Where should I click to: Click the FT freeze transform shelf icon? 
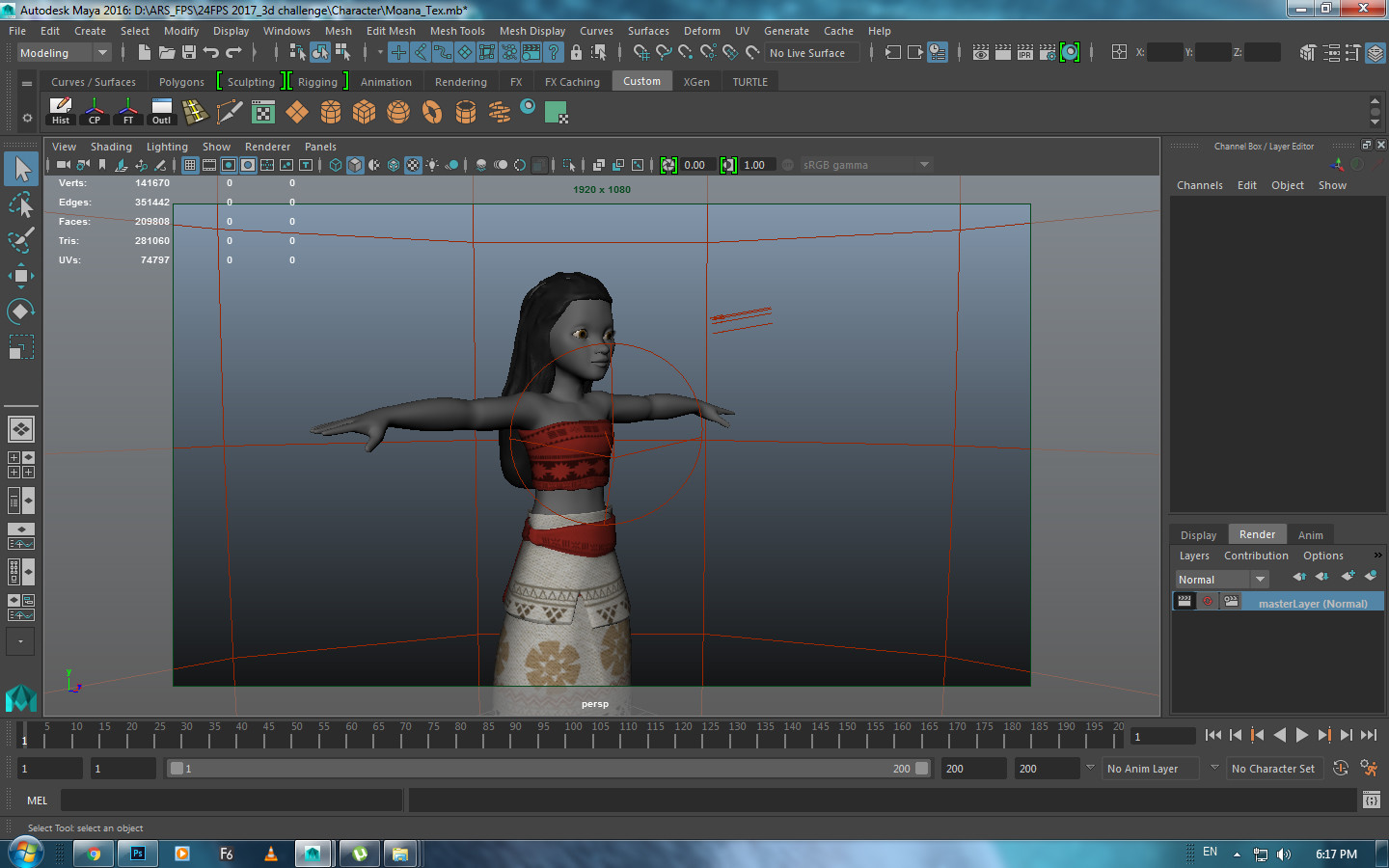128,112
